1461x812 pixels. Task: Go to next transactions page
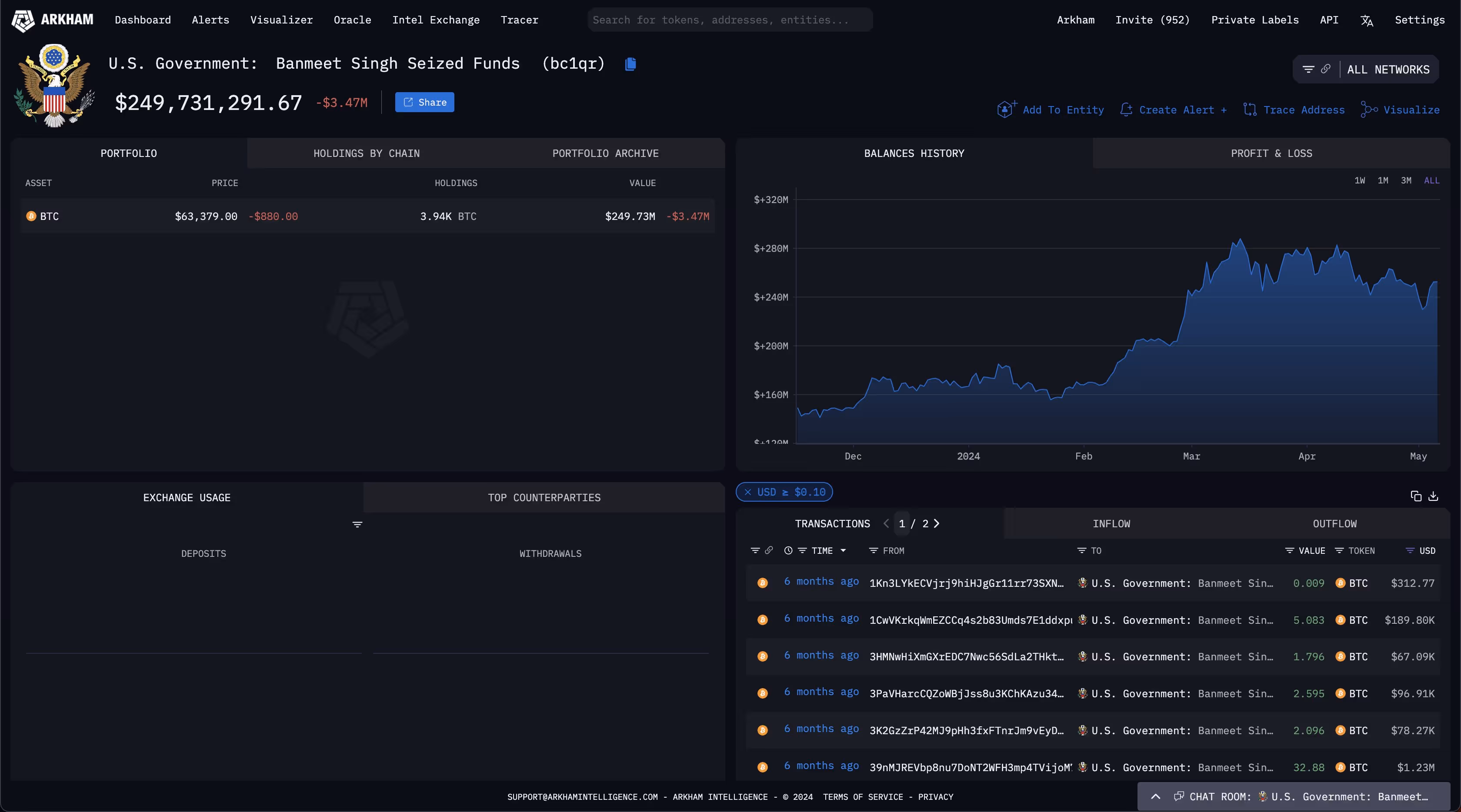click(x=936, y=523)
